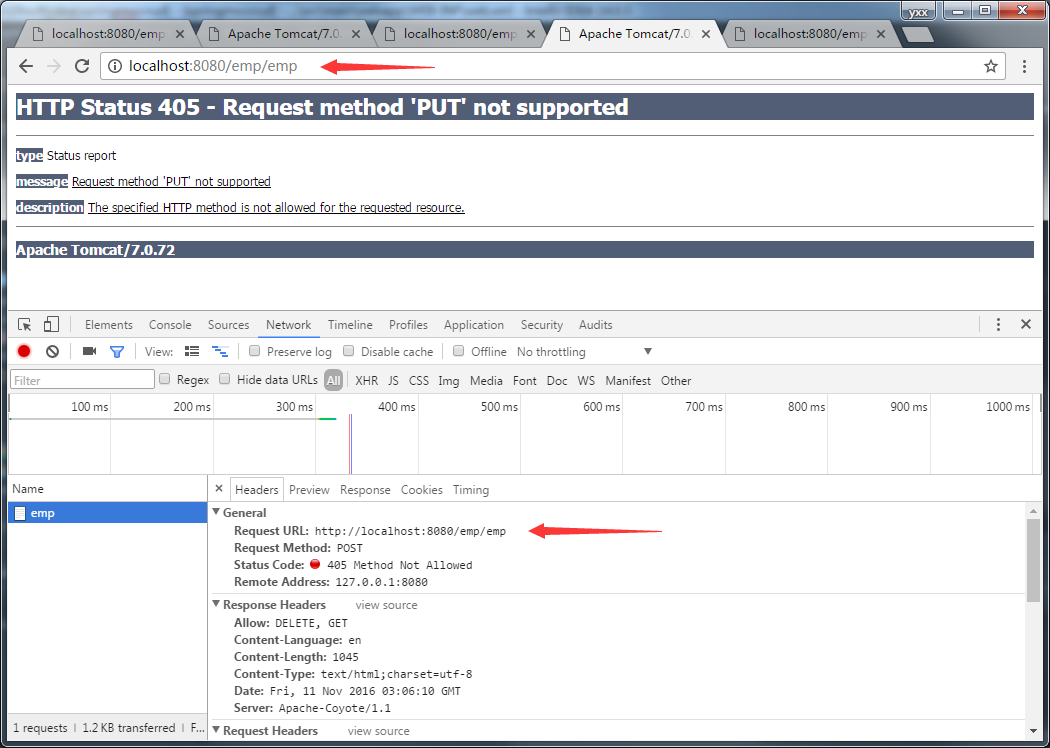Click the yxx profile button

click(x=917, y=11)
